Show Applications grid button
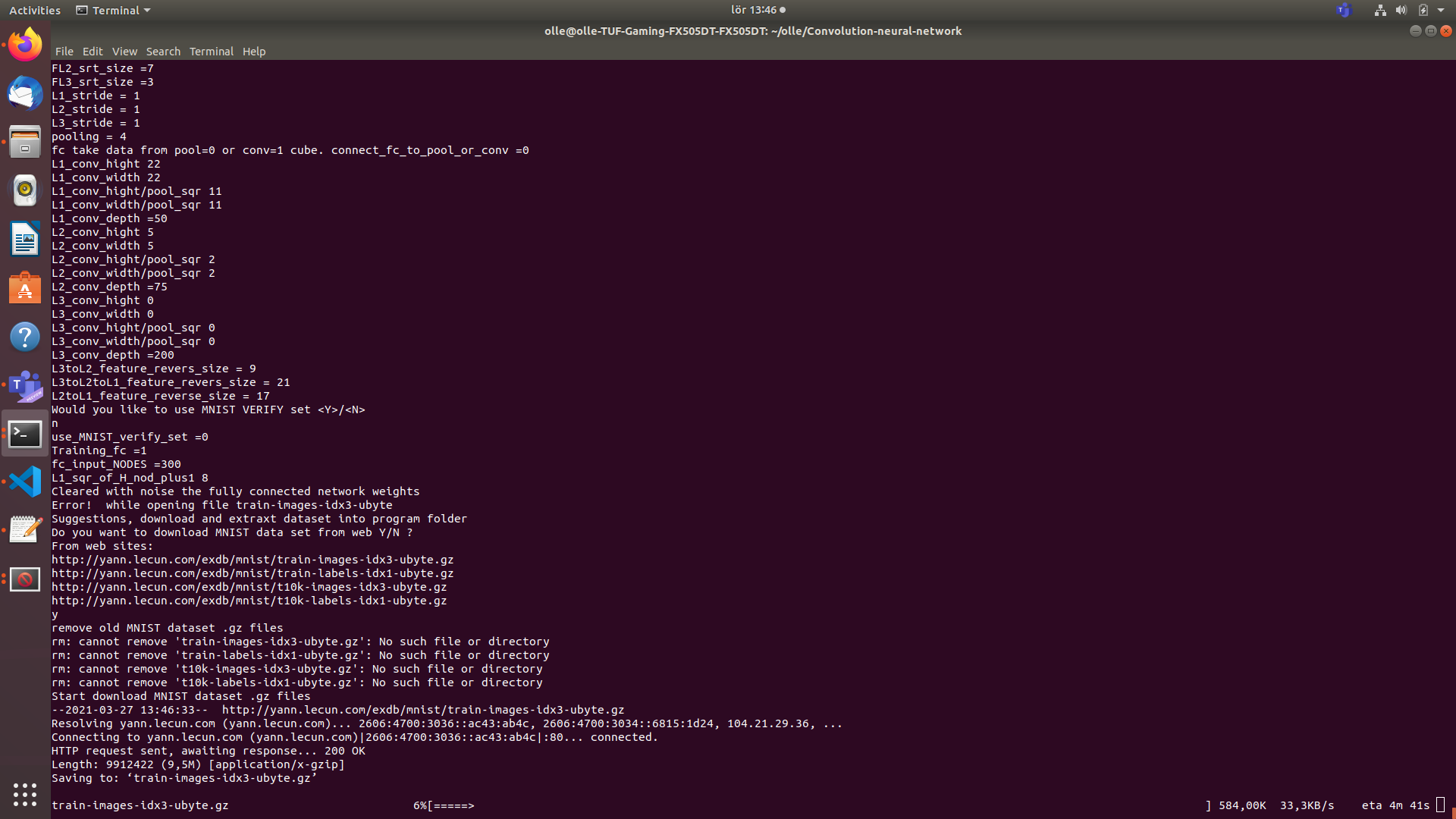Image resolution: width=1456 pixels, height=819 pixels. [25, 794]
